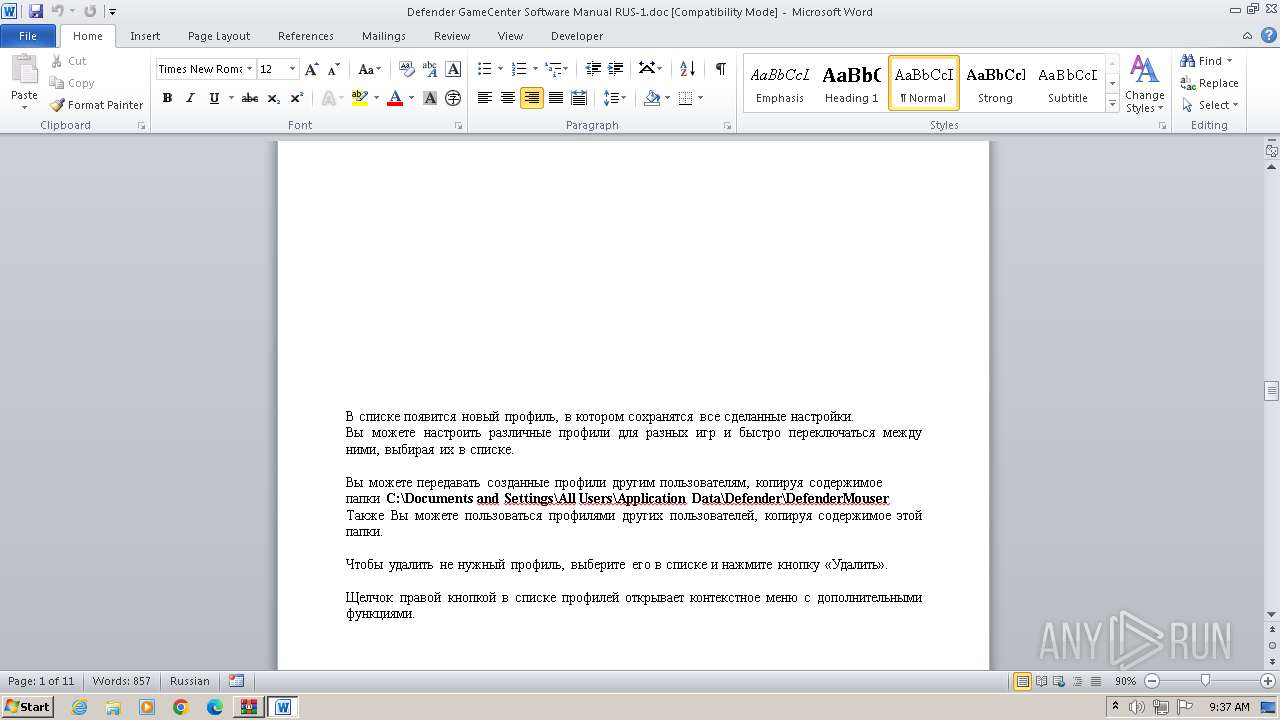Click the Bullets list icon
Screen dimensions: 1280x720
tap(484, 69)
